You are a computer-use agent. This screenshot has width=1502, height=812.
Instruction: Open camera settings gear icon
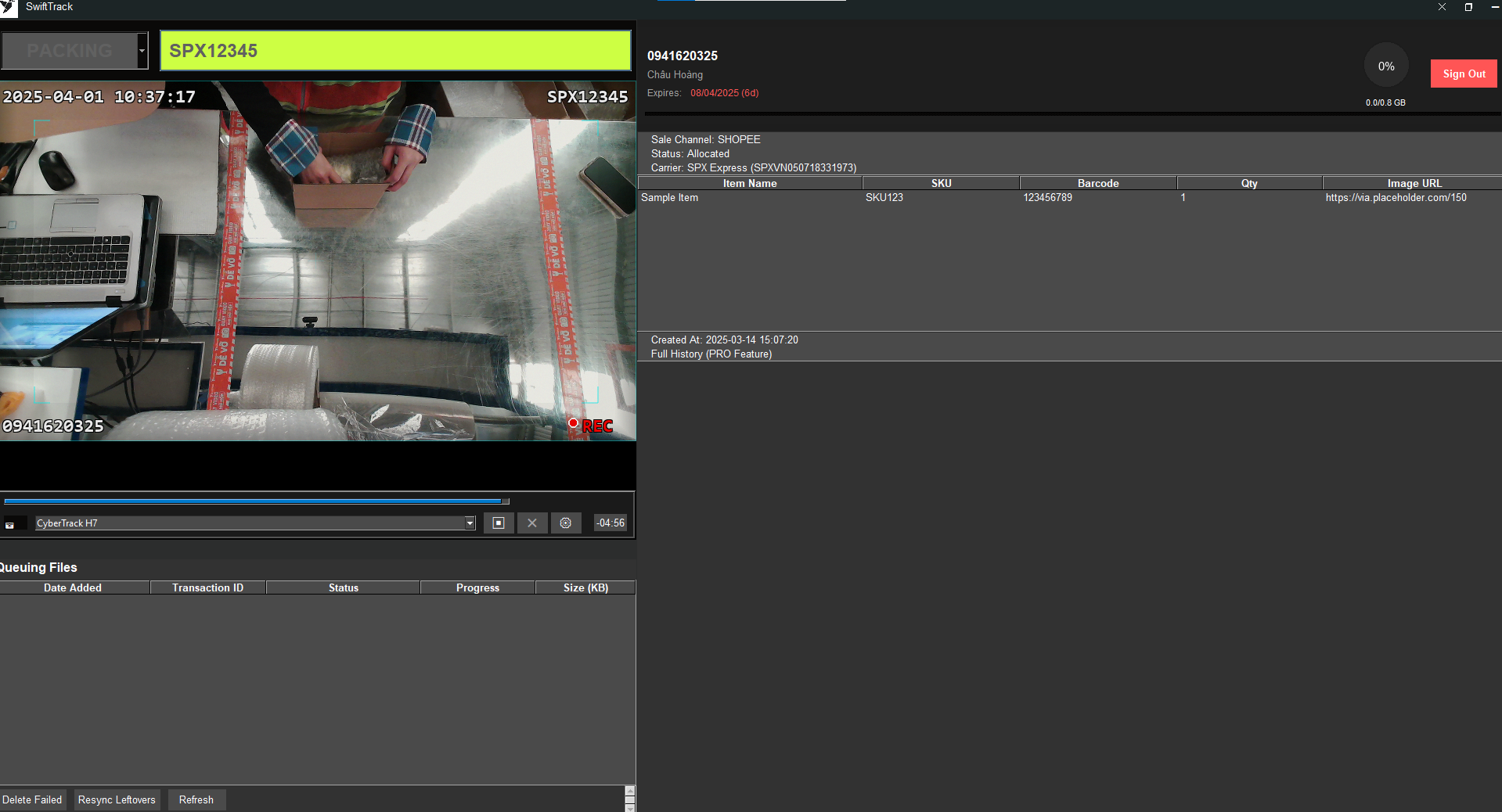pyautogui.click(x=566, y=523)
